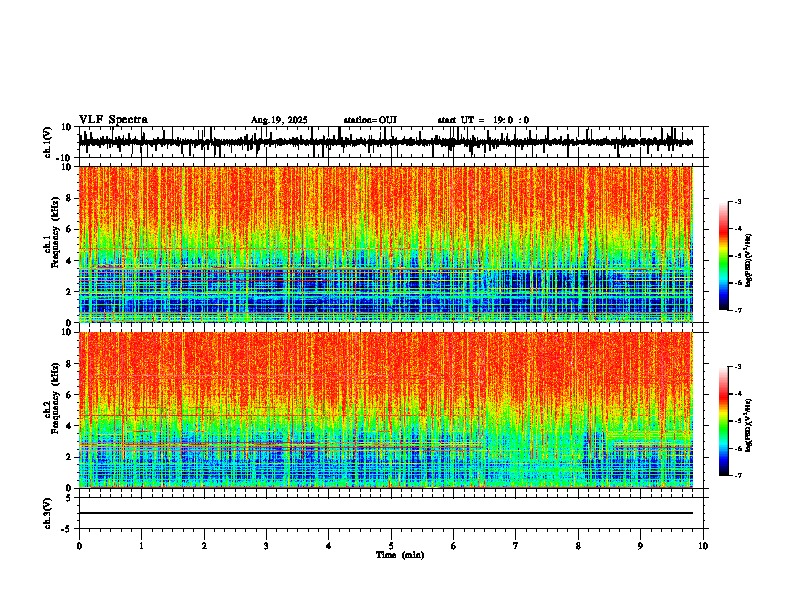Click the "station=OUI" header label
The image size is (792, 612).
370,120
